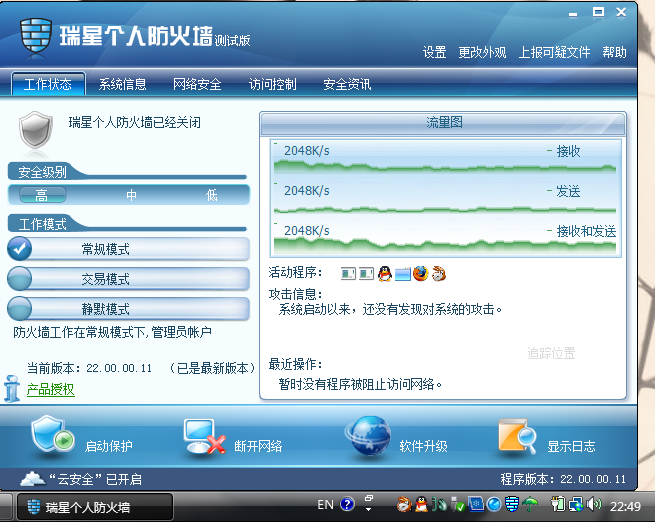
Task: Click the text 当前版本: 22.00.00.11
Action: pos(89,368)
